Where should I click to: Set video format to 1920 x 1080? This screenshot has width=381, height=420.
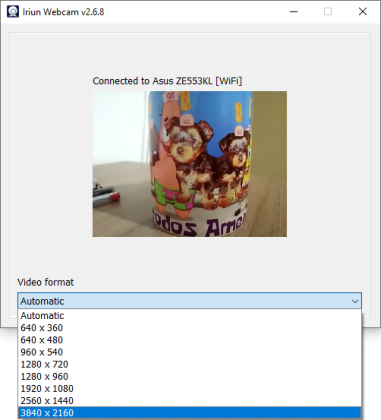coord(189,389)
